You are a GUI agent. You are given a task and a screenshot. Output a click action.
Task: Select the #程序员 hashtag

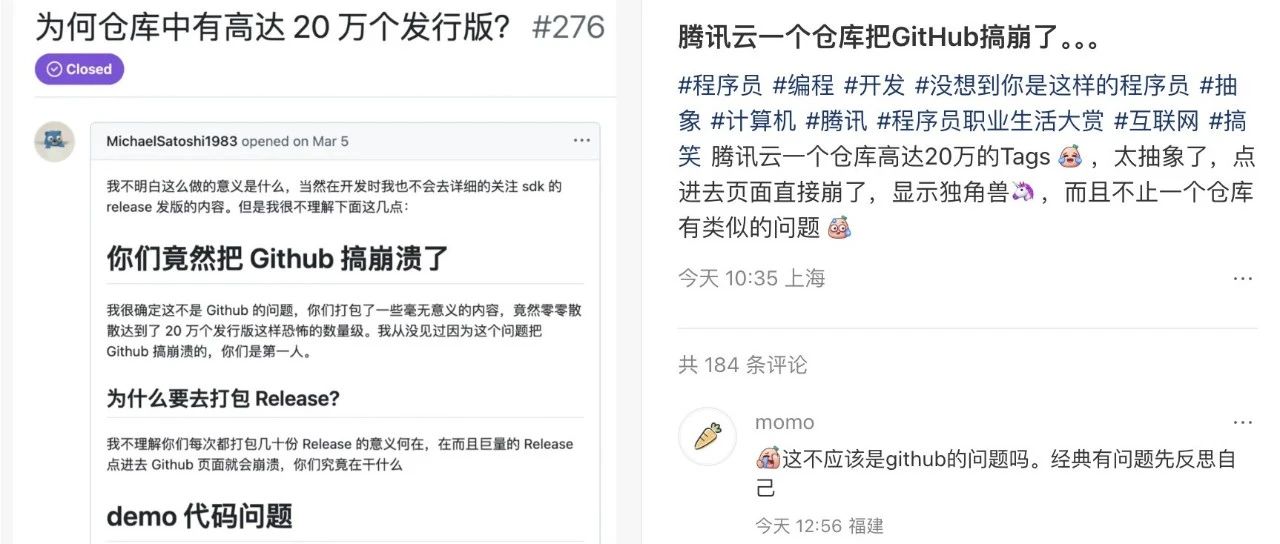(720, 85)
